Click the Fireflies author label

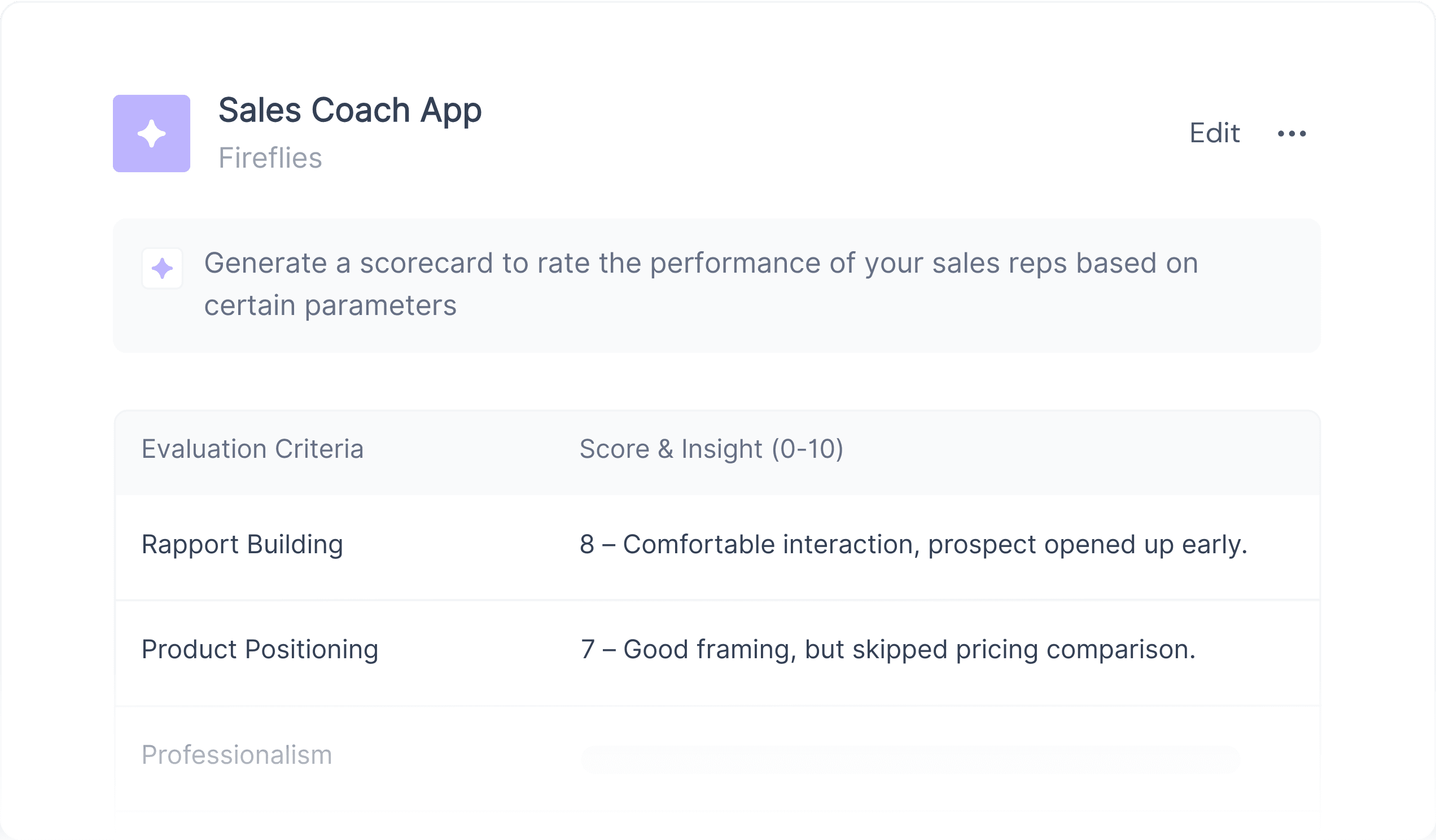point(270,158)
